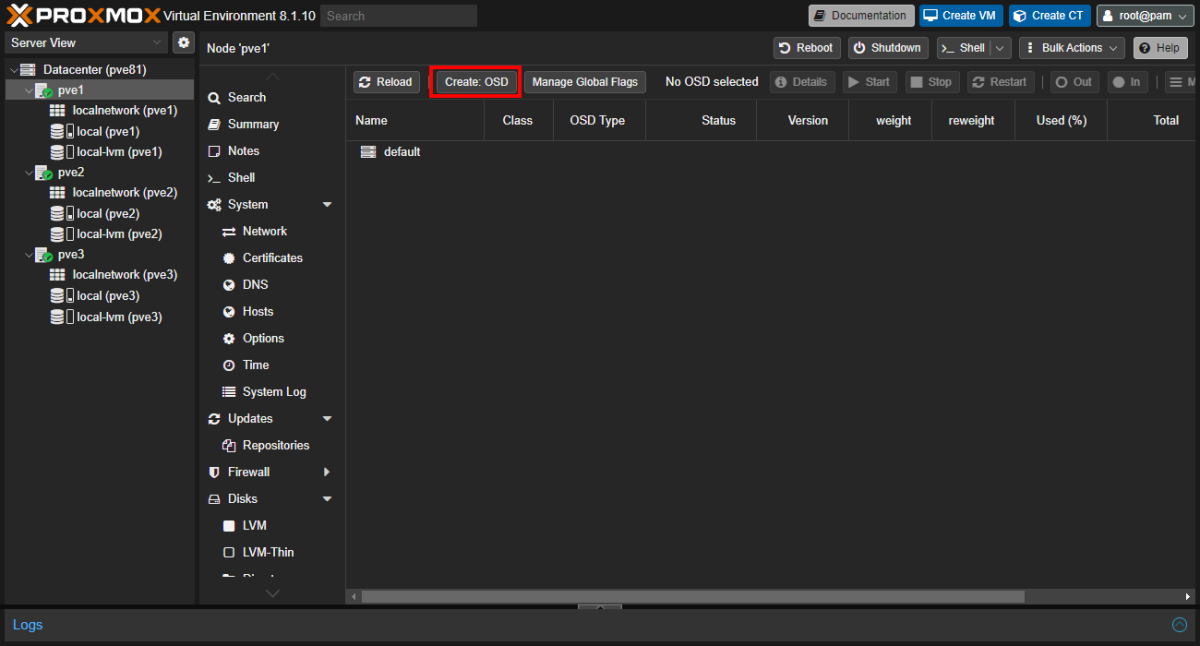This screenshot has height=646, width=1200.
Task: Open the LVM-Thin disks item
Action: tap(270, 552)
